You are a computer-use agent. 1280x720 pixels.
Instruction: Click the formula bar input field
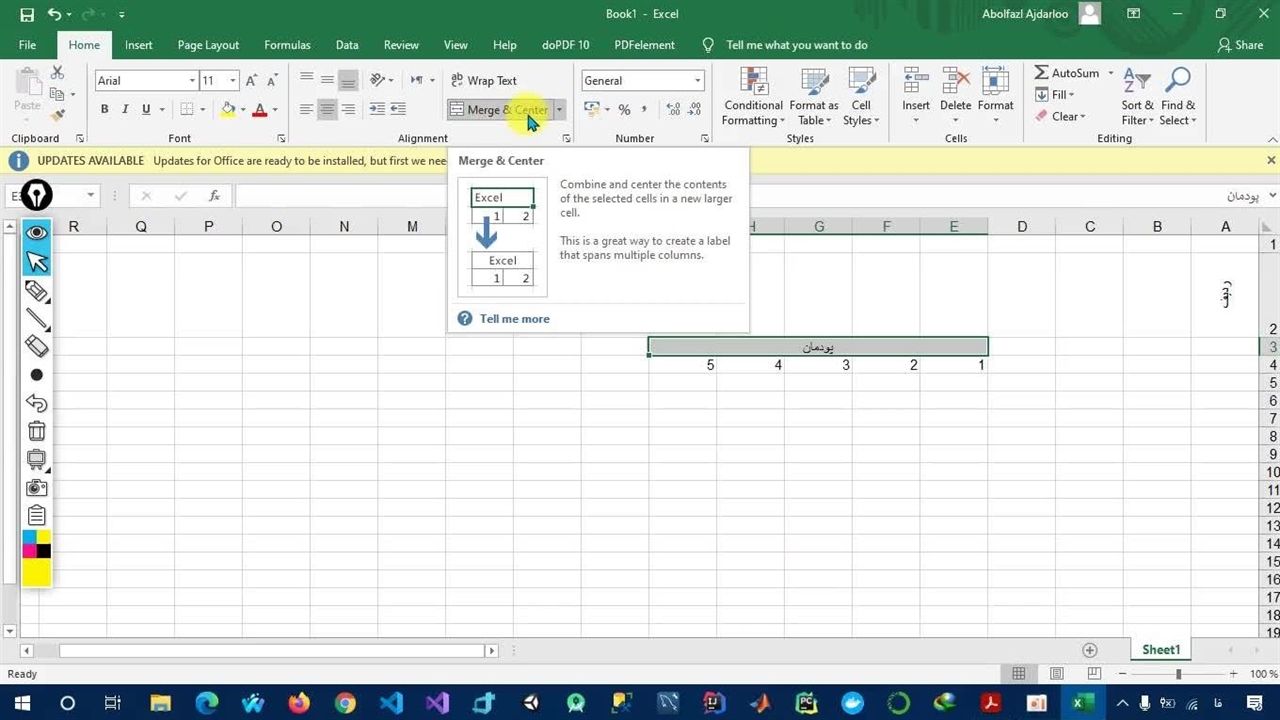tap(700, 196)
